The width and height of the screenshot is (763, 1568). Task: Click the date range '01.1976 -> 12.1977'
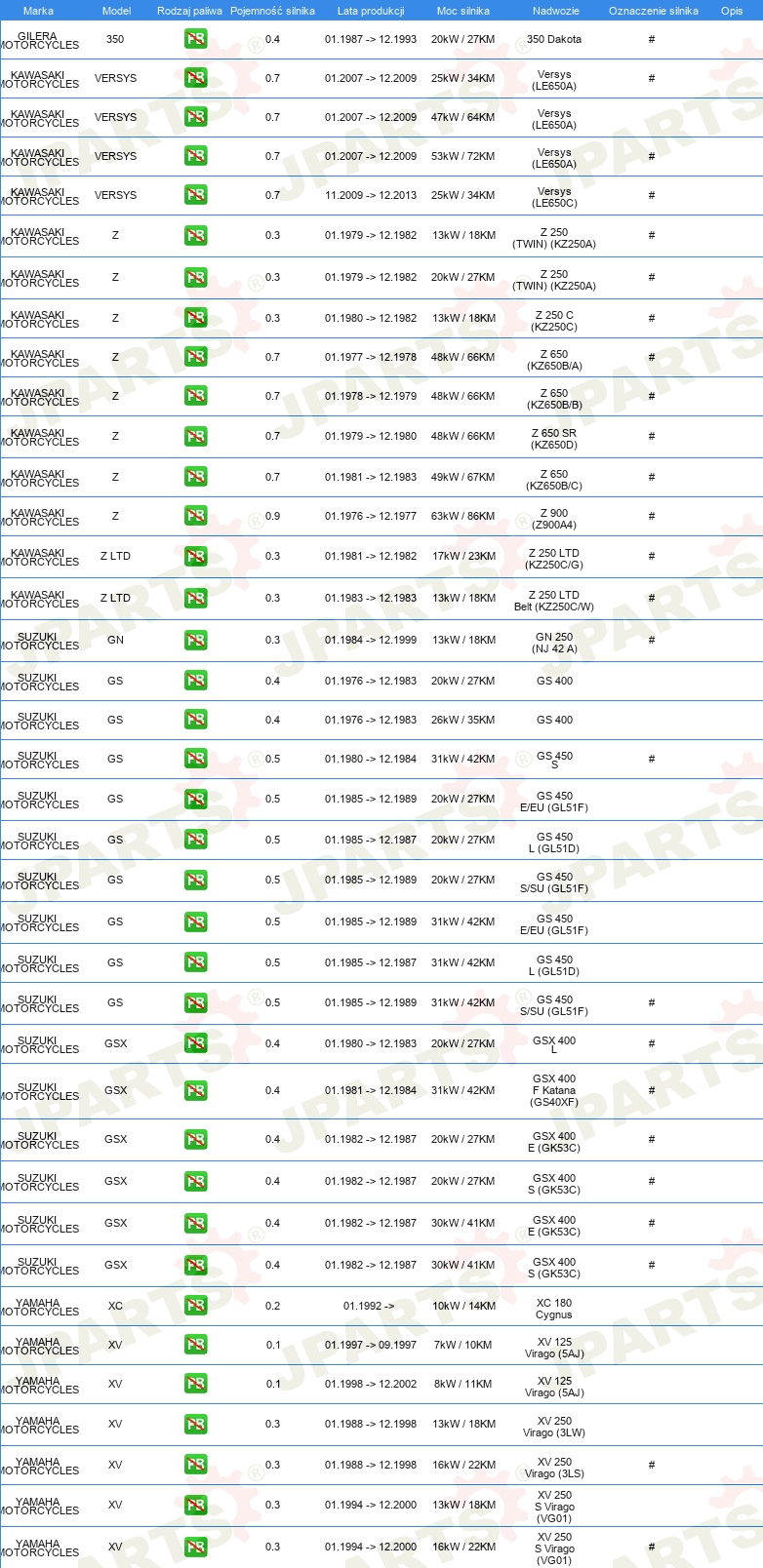pos(371,516)
